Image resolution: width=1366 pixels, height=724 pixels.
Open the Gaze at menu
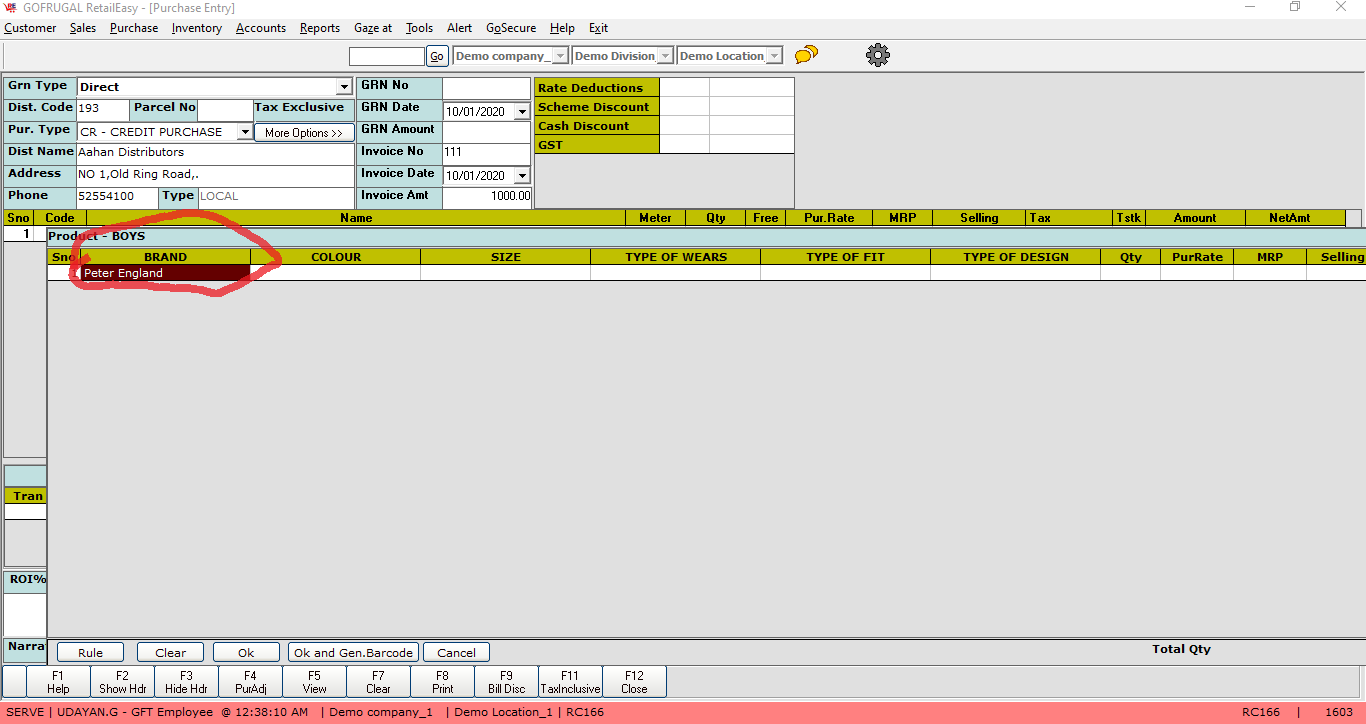pos(373,28)
